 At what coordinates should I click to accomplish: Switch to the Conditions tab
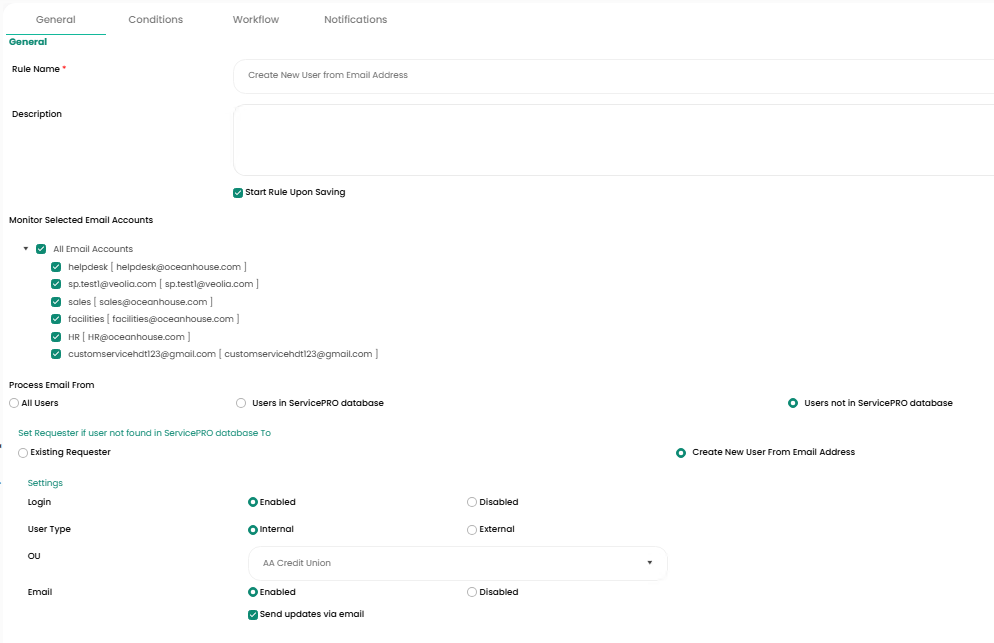155,20
